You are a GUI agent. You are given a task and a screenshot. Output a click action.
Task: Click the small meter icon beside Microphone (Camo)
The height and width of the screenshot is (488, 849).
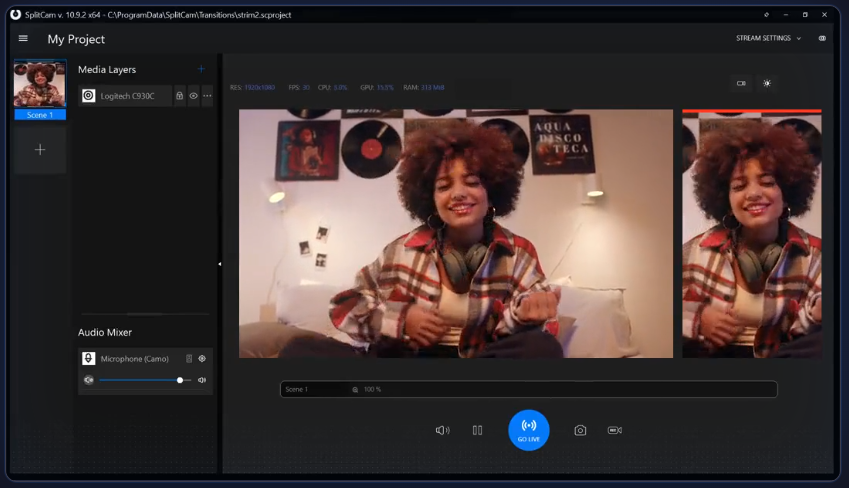coord(189,359)
